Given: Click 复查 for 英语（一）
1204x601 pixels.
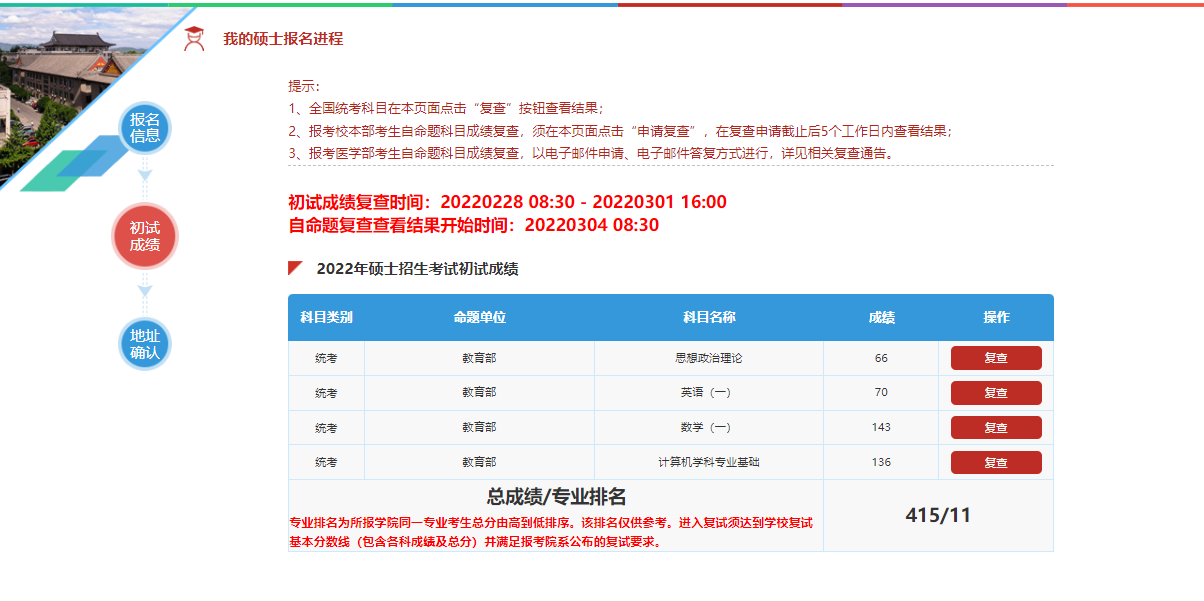Looking at the screenshot, I should pos(995,392).
